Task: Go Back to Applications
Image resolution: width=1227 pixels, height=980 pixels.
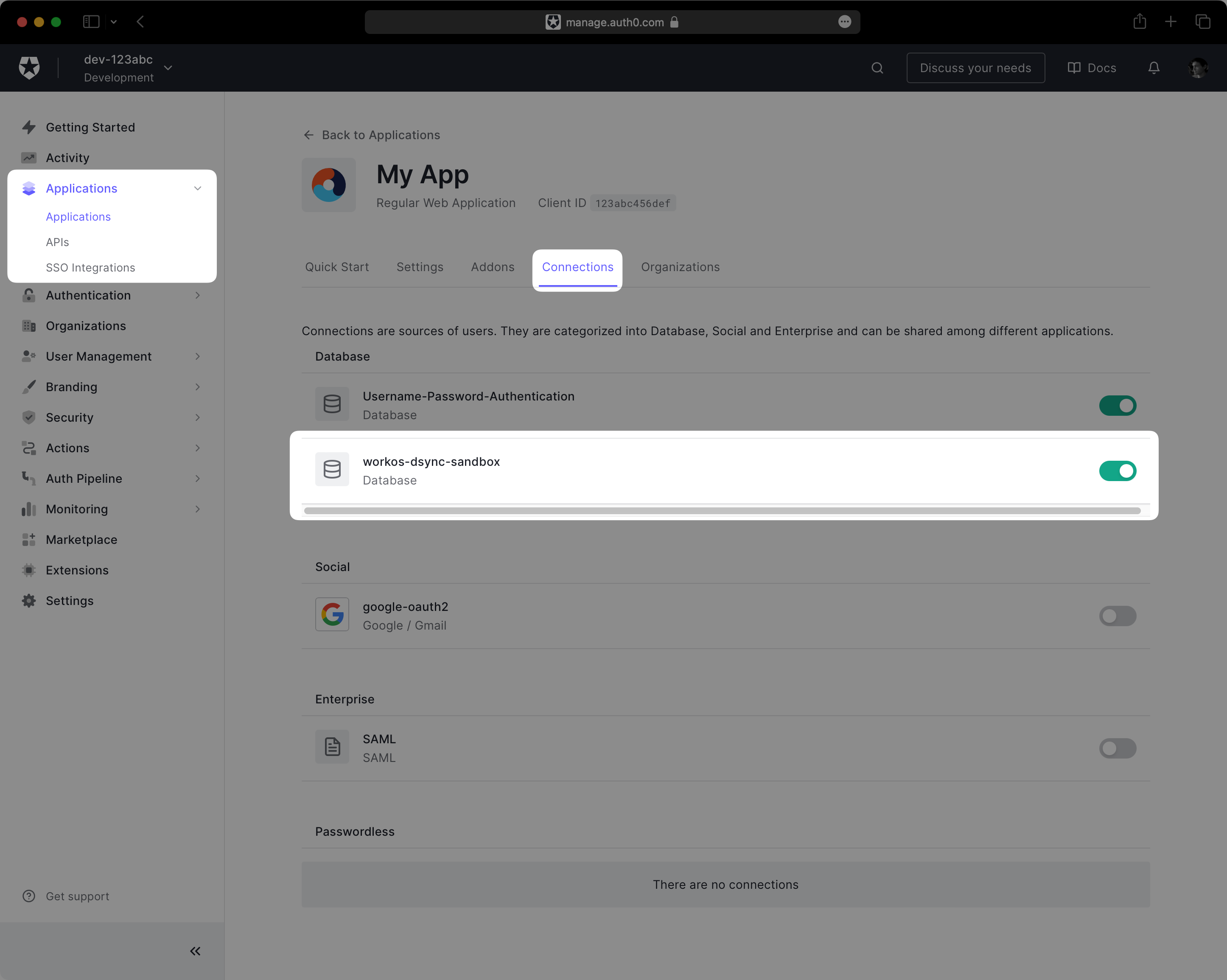Action: pyautogui.click(x=372, y=135)
